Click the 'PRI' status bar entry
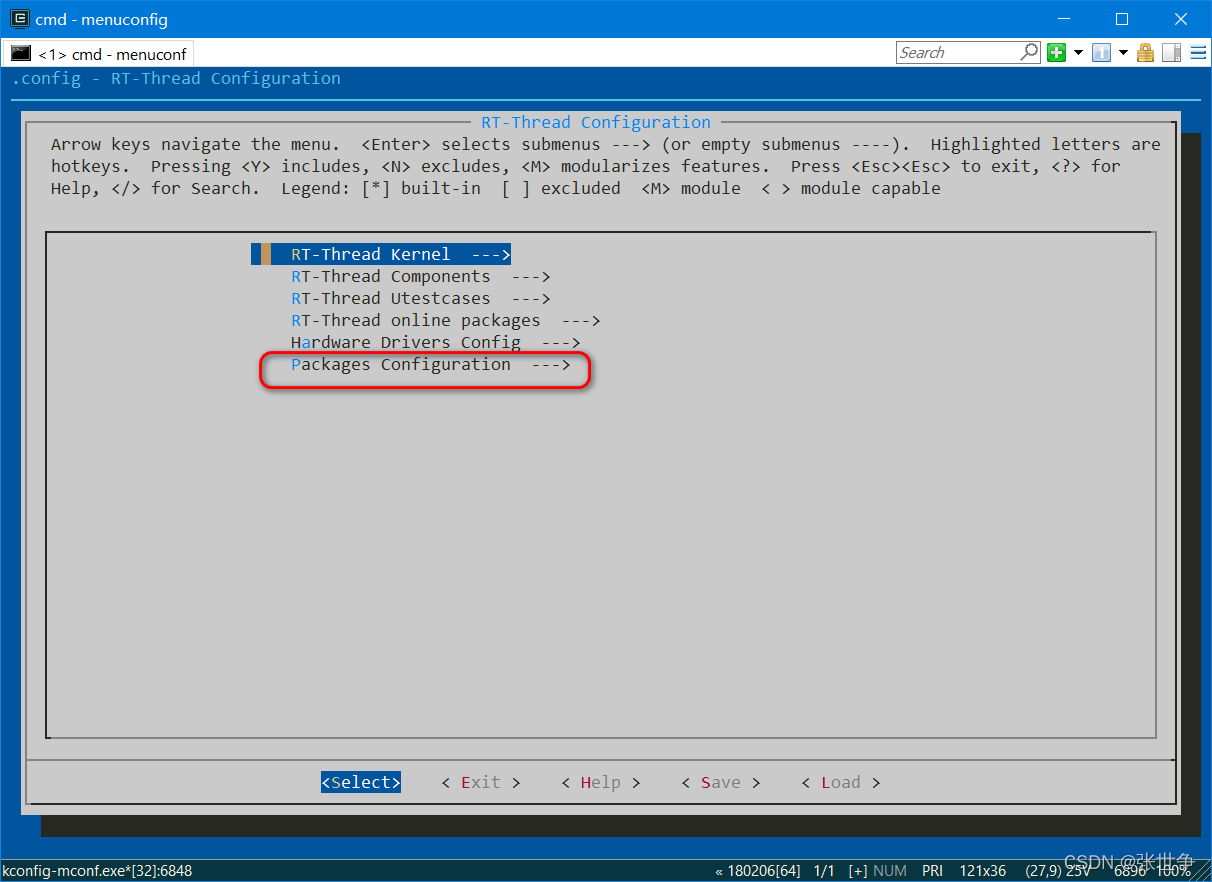The height and width of the screenshot is (882, 1212). click(932, 871)
